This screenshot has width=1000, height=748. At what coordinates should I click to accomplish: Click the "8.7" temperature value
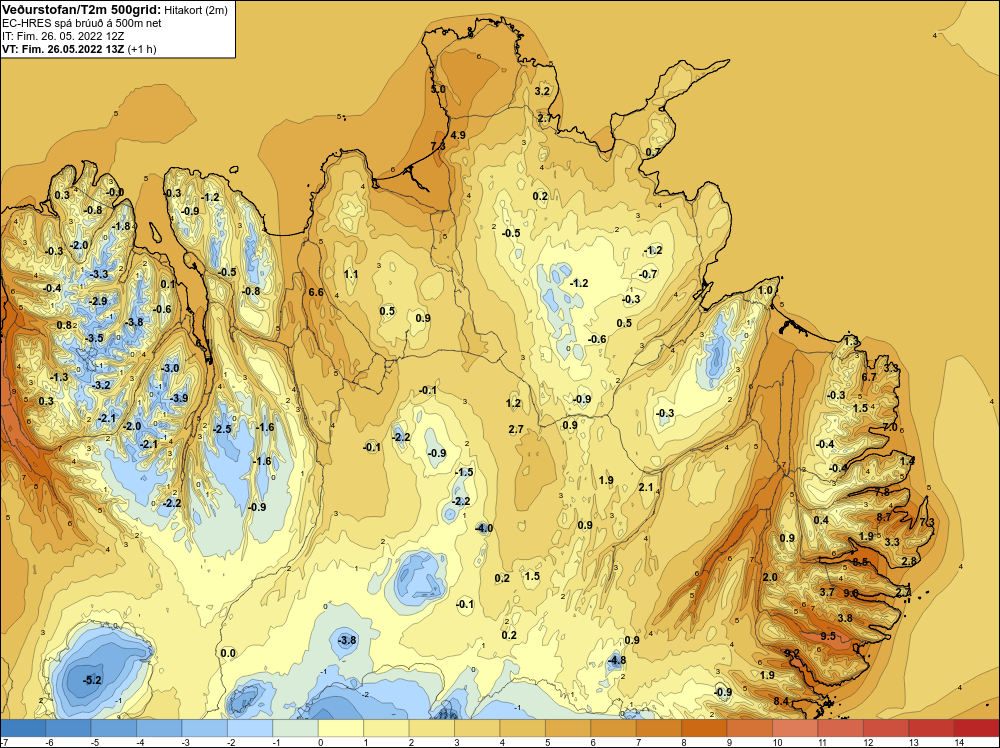pyautogui.click(x=884, y=517)
